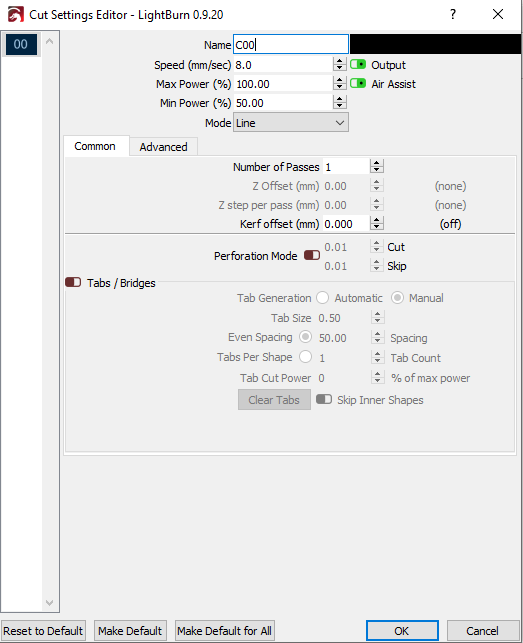Image resolution: width=523 pixels, height=643 pixels.
Task: Click the layer list scroll down arrow
Action: point(50,602)
